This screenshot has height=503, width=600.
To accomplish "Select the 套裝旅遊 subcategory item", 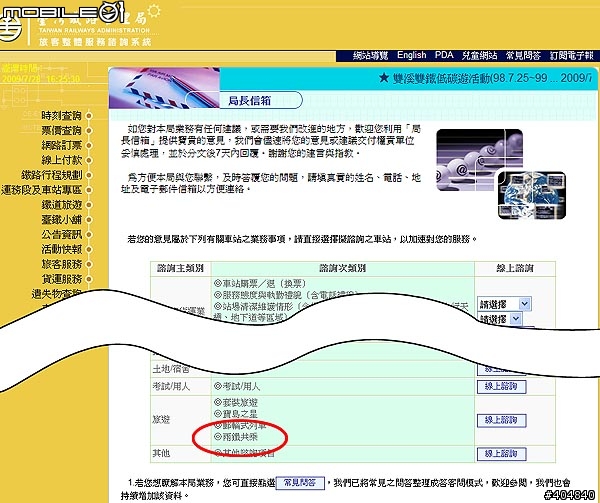I will (236, 402).
